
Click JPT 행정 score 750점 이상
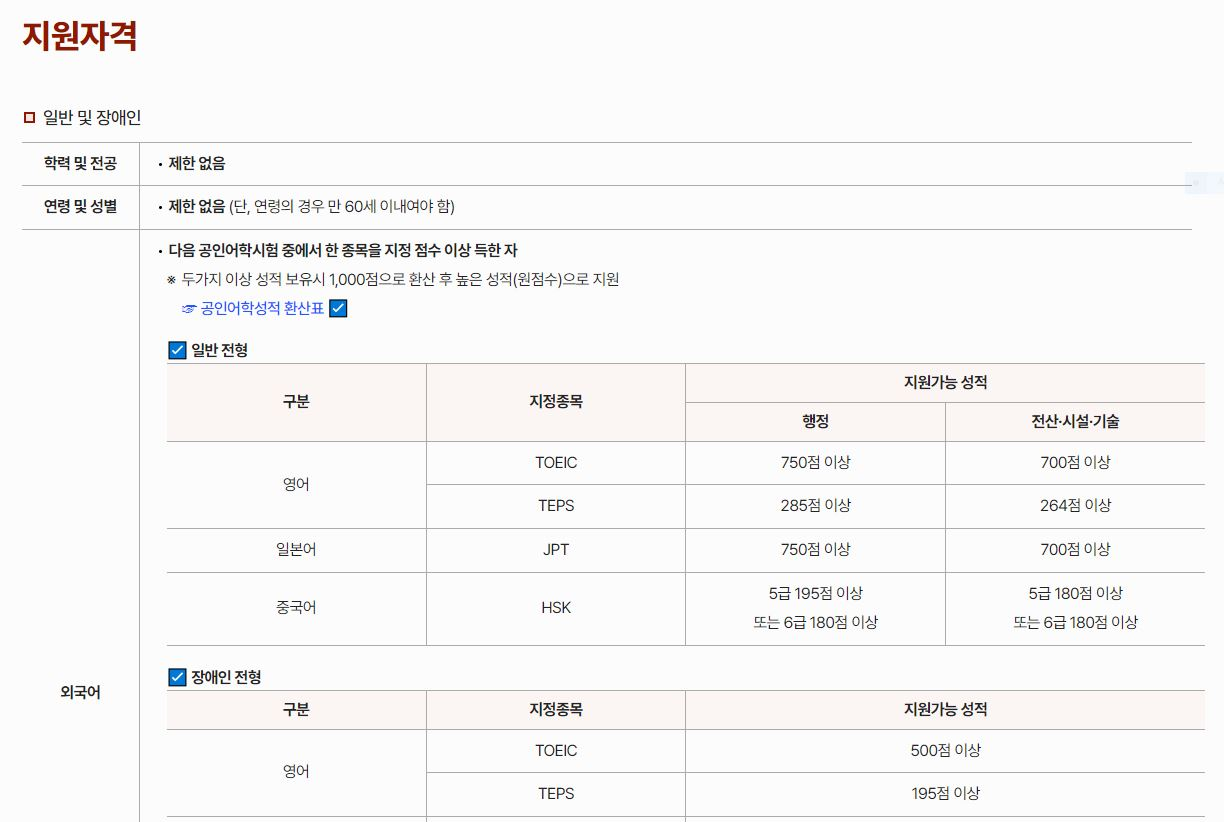click(815, 549)
